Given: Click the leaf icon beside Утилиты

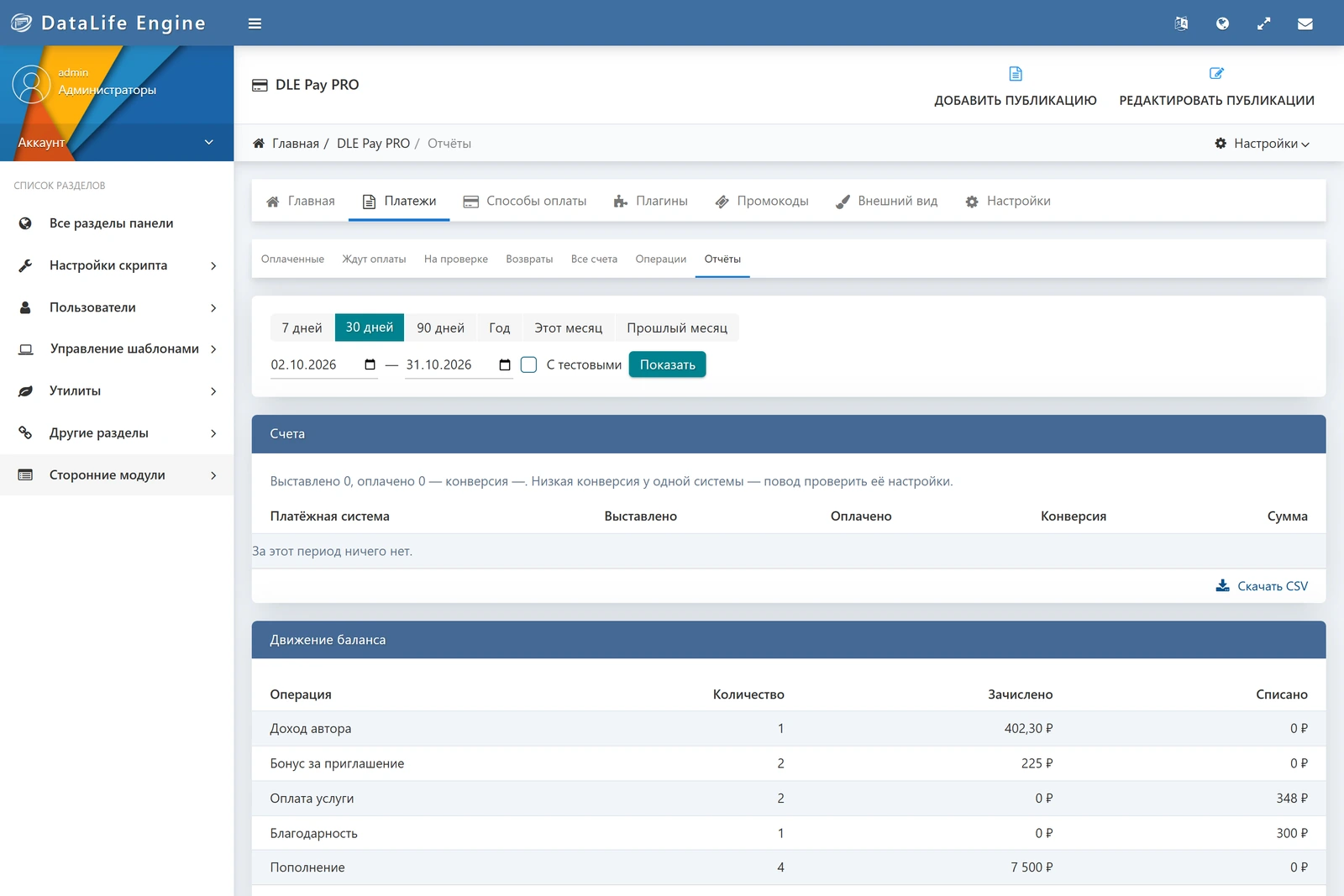Looking at the screenshot, I should tap(25, 391).
